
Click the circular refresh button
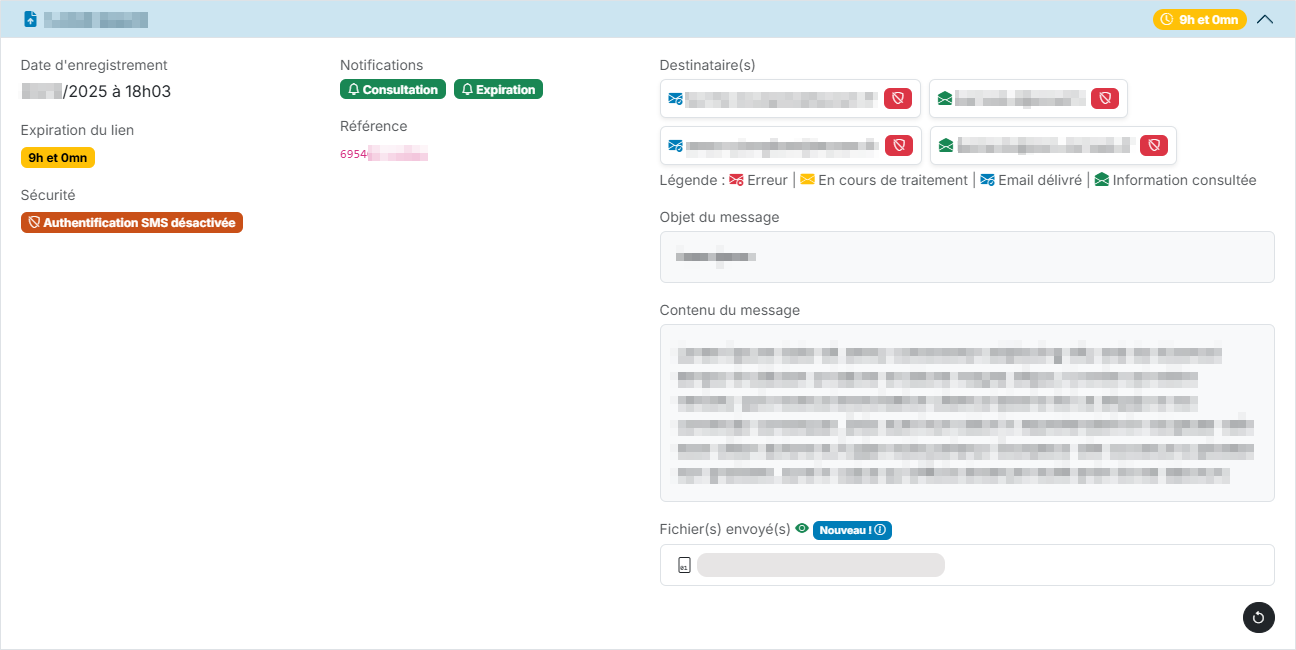pos(1258,617)
